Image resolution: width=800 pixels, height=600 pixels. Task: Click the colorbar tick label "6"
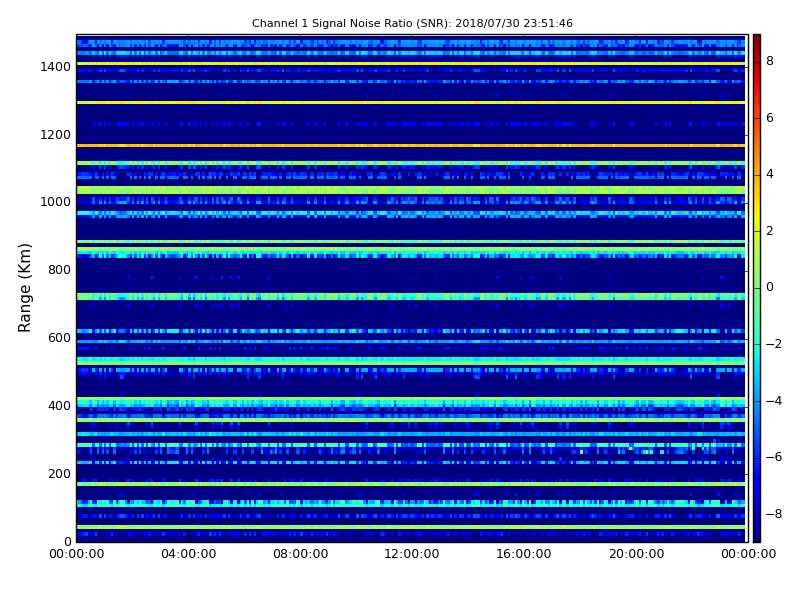[x=770, y=118]
